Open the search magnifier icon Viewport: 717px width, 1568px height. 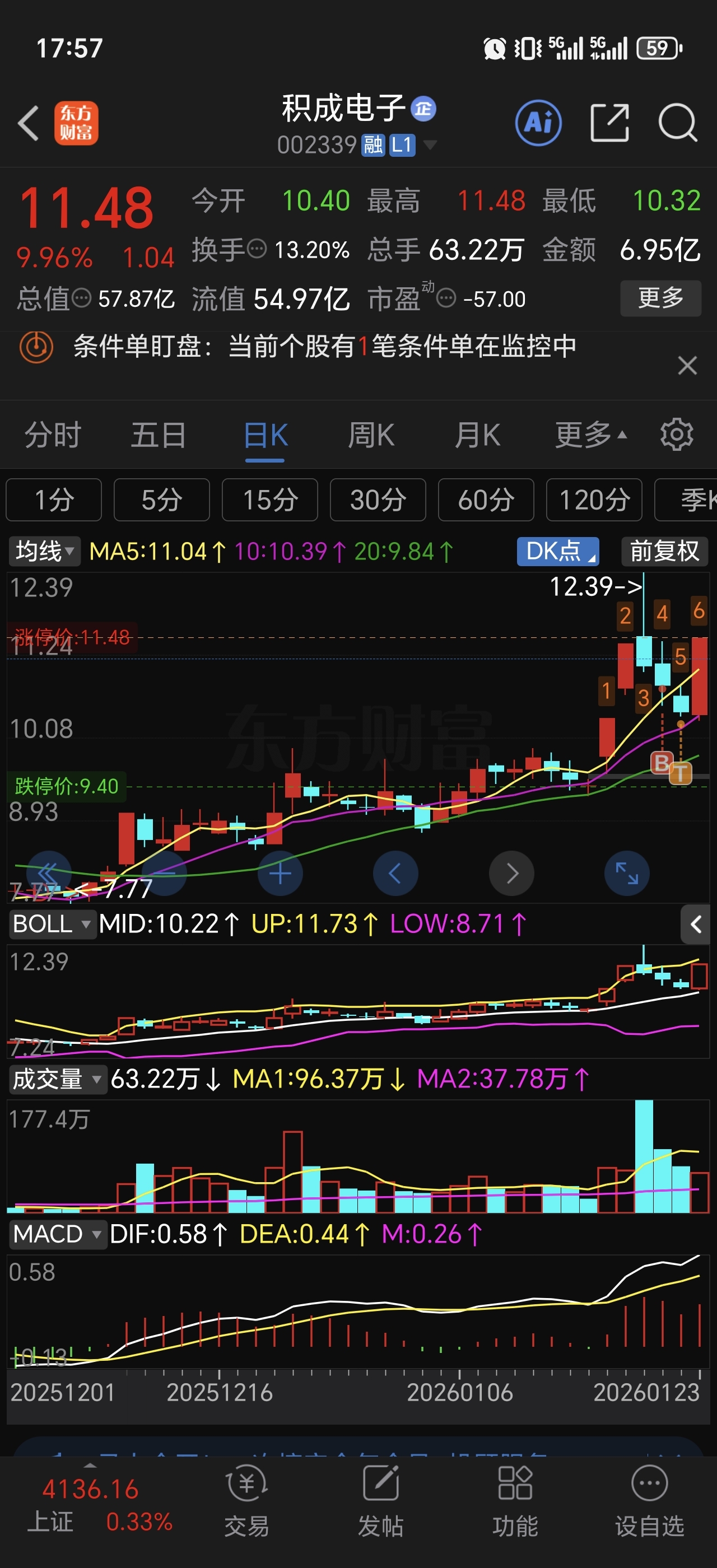click(x=678, y=123)
